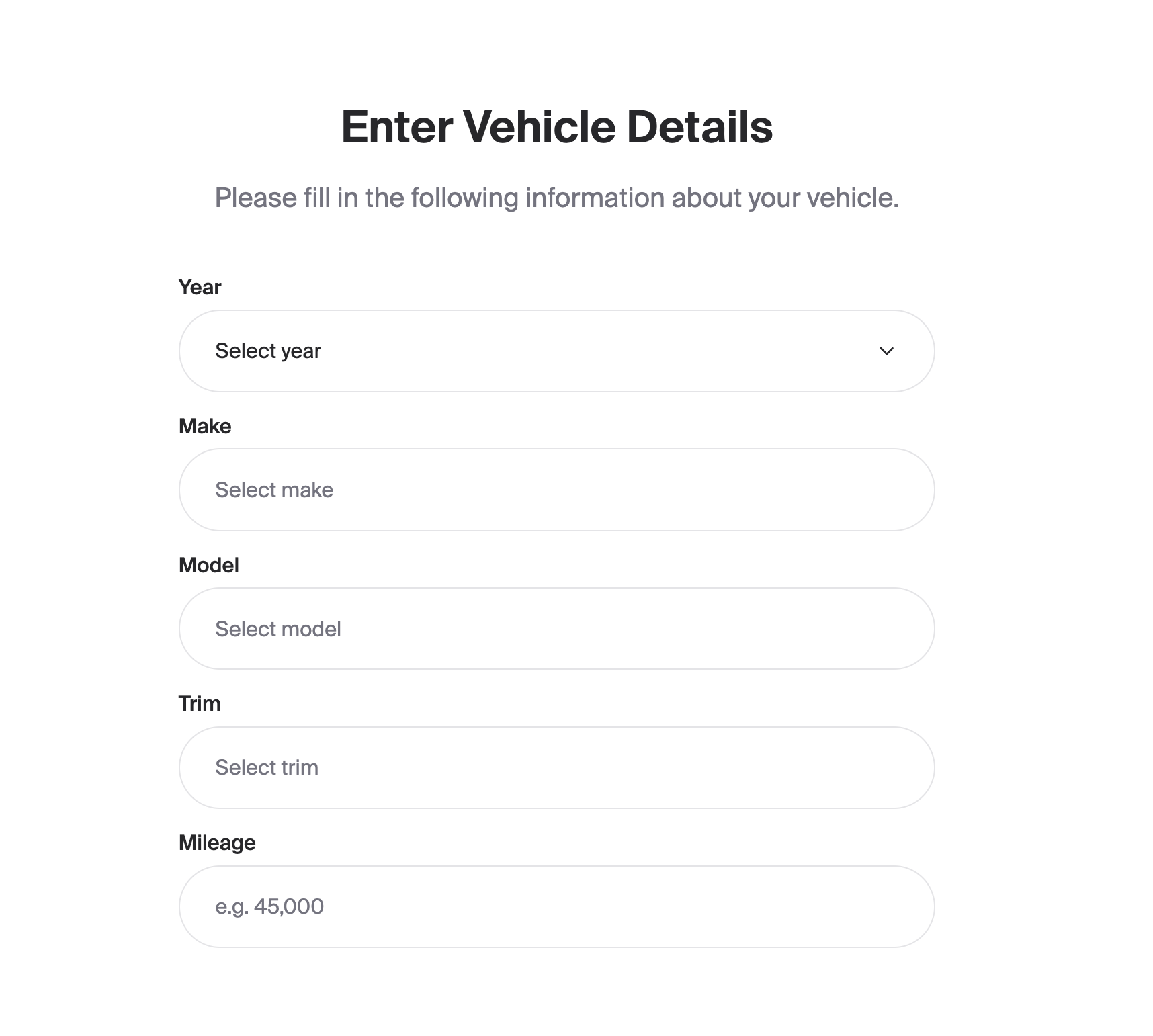1153x1036 pixels.
Task: Click the Mileage field label
Action: [217, 843]
